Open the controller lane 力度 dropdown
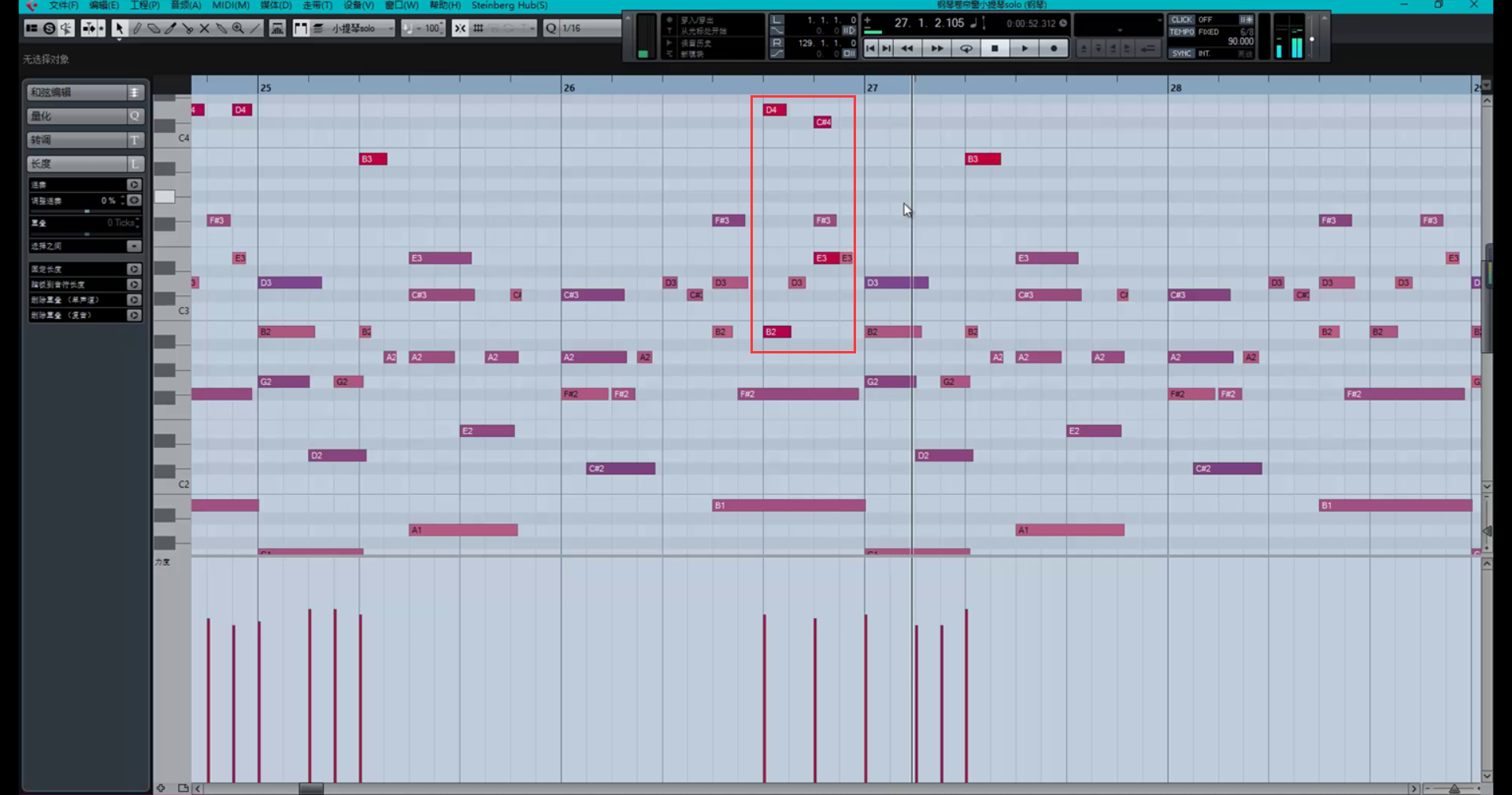The image size is (1512, 795). click(x=163, y=563)
